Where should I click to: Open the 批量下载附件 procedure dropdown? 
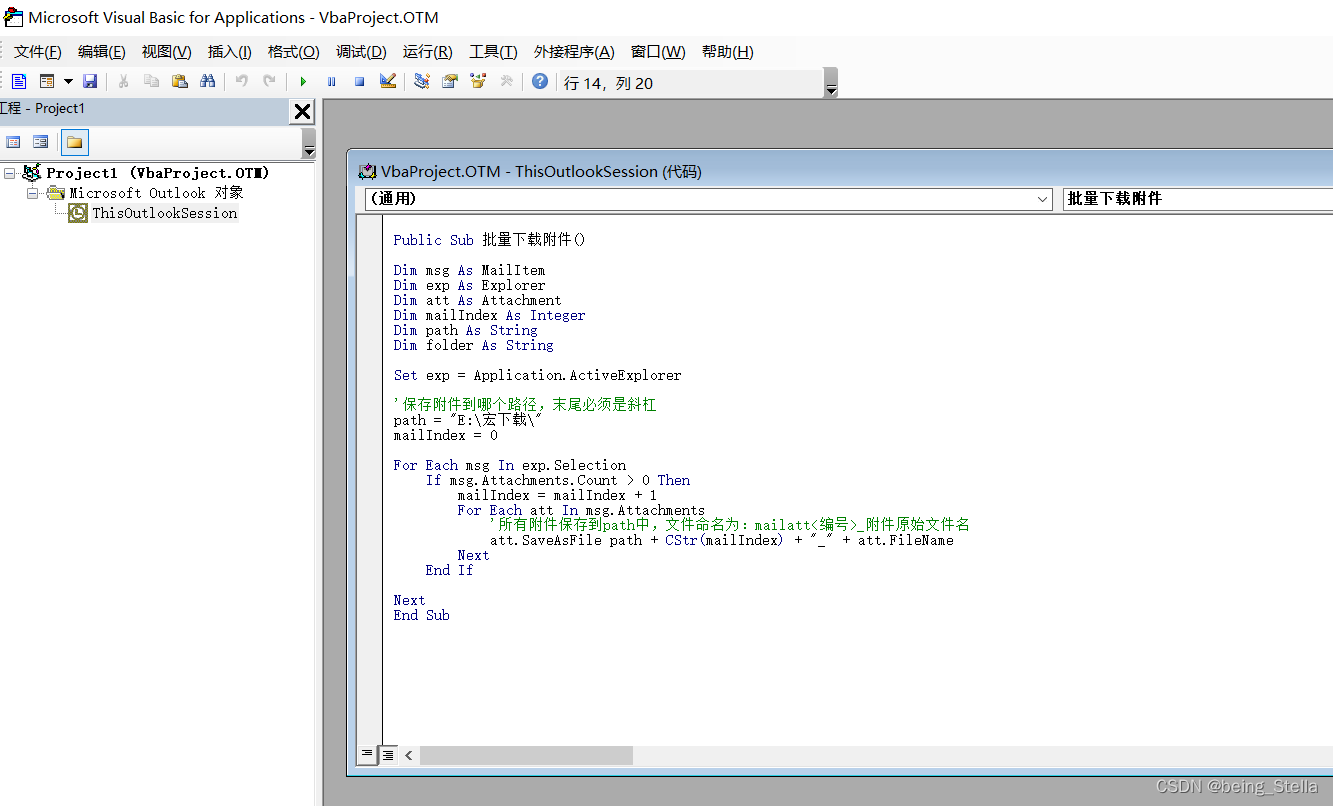(x=1198, y=199)
